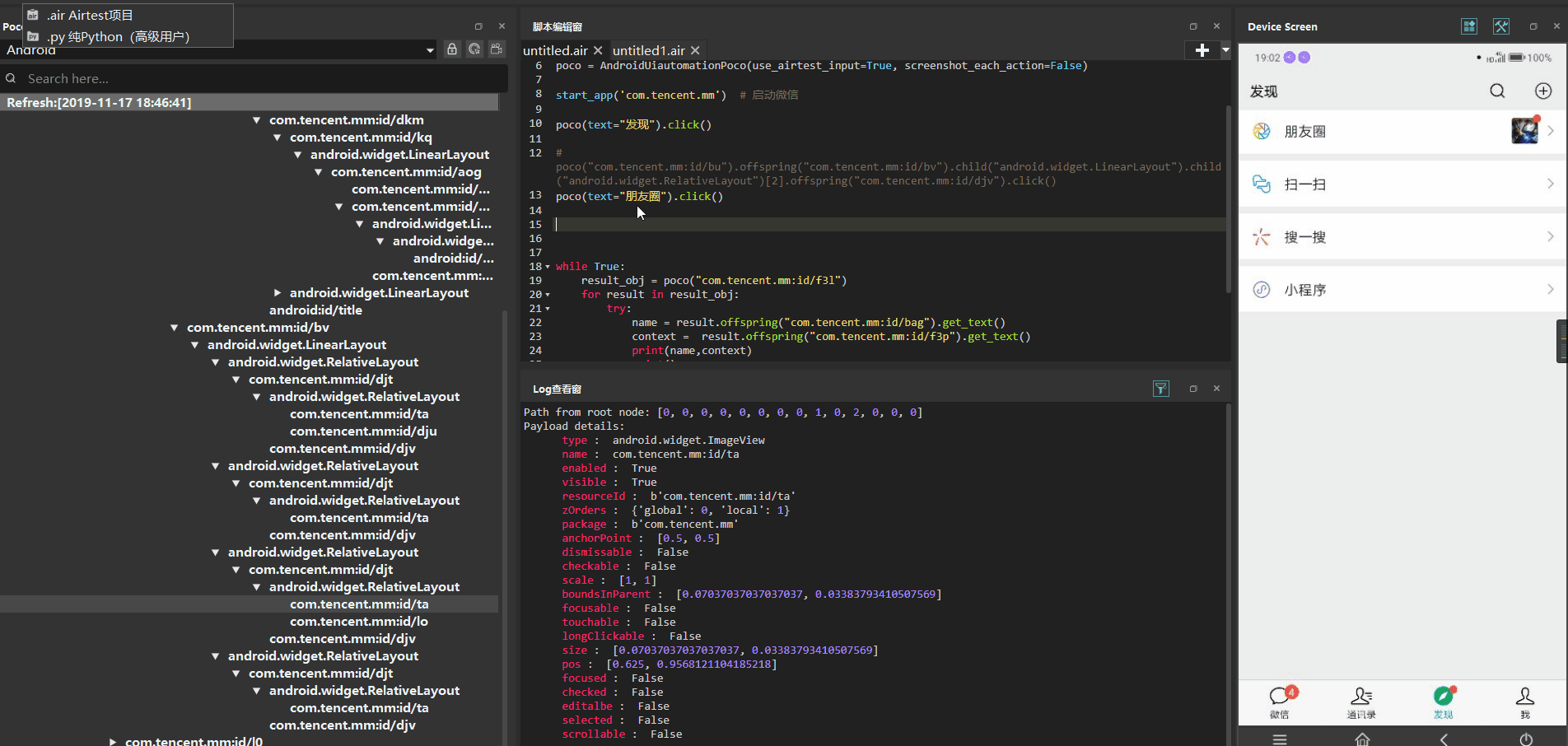
Task: Expand the LinearLayout node above android:id/title
Action: coord(278,293)
